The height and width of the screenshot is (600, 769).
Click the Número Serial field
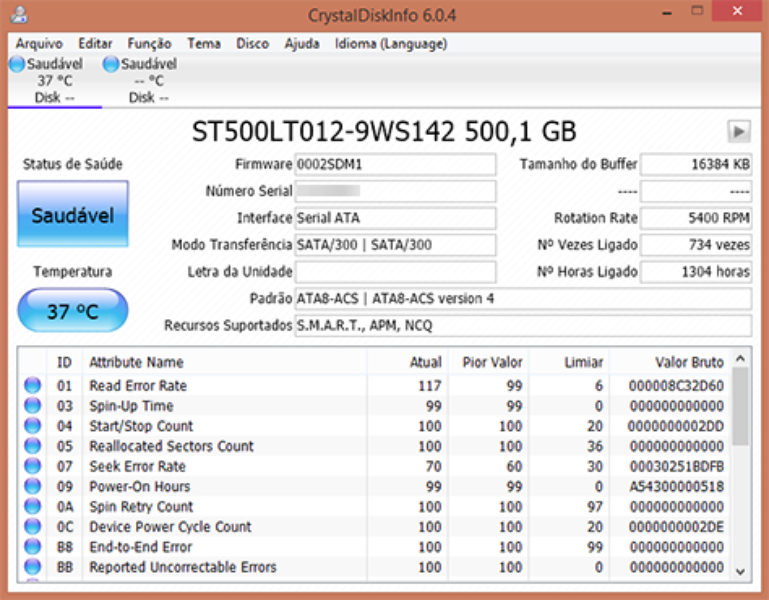[395, 191]
